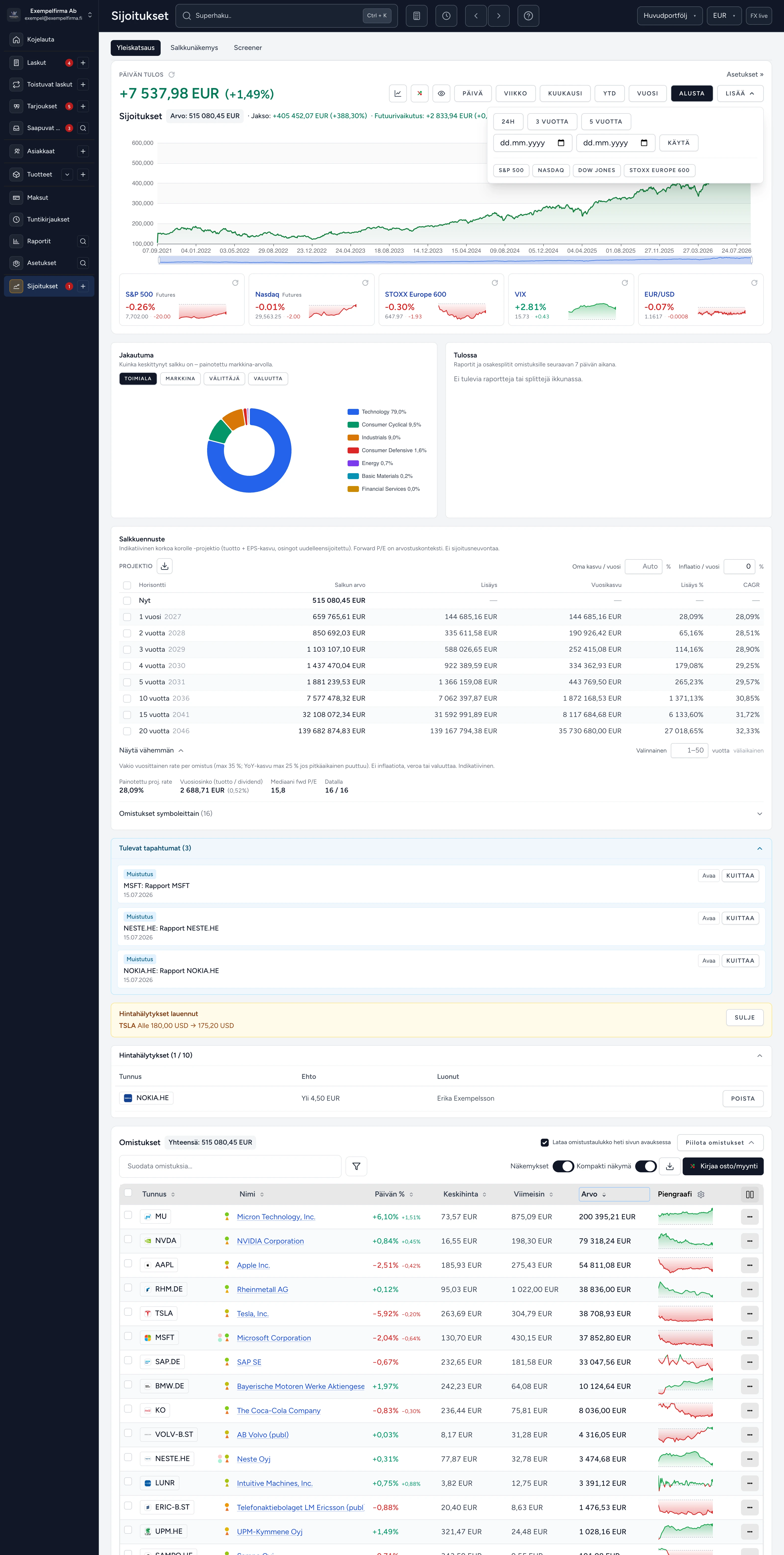The width and height of the screenshot is (784, 1555).
Task: Open the calculator icon beside Superhaku
Action: (x=416, y=16)
